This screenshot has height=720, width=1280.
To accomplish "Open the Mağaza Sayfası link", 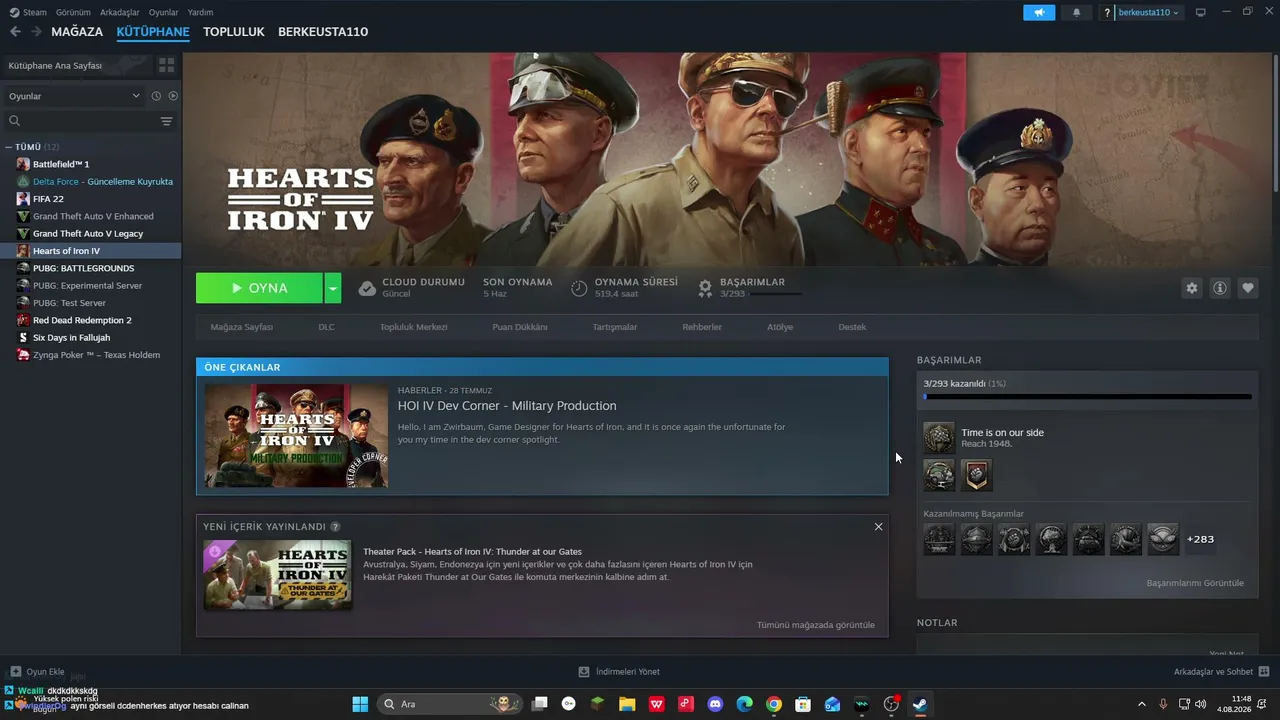I will pyautogui.click(x=242, y=327).
